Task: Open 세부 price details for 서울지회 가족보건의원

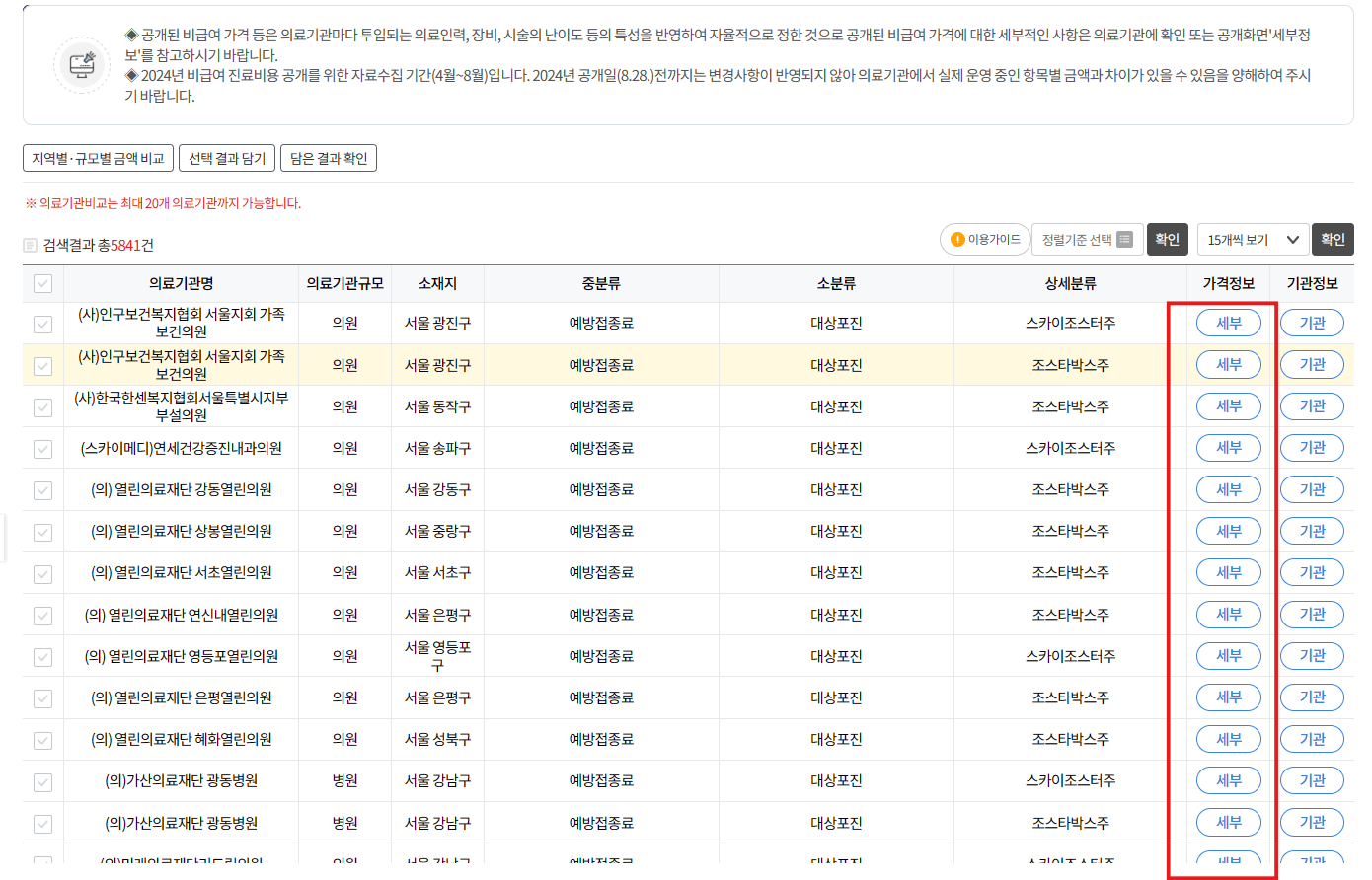Action: [1228, 323]
